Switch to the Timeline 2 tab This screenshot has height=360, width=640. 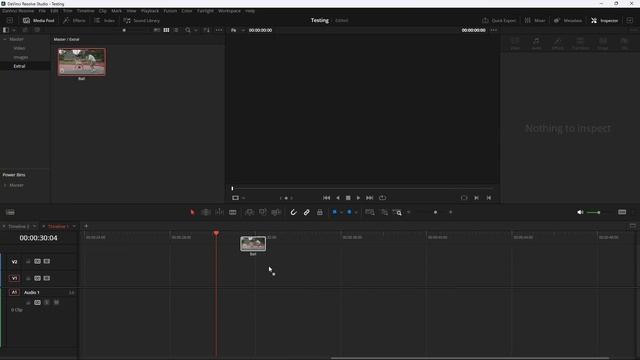(x=19, y=226)
